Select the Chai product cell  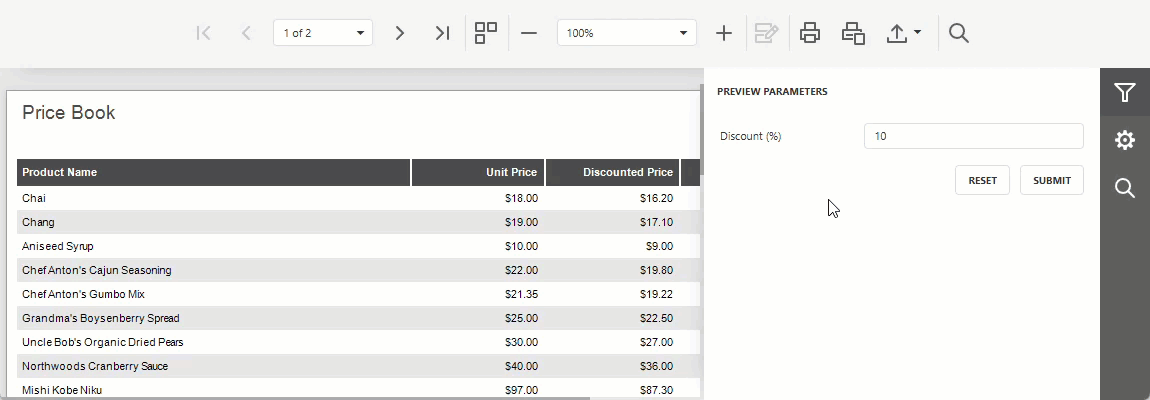pos(213,198)
